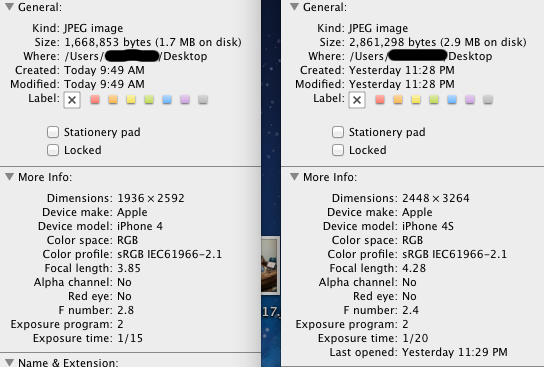This screenshot has width=544, height=367.
Task: Apply gray label in iPhone 4 window
Action: (x=203, y=100)
